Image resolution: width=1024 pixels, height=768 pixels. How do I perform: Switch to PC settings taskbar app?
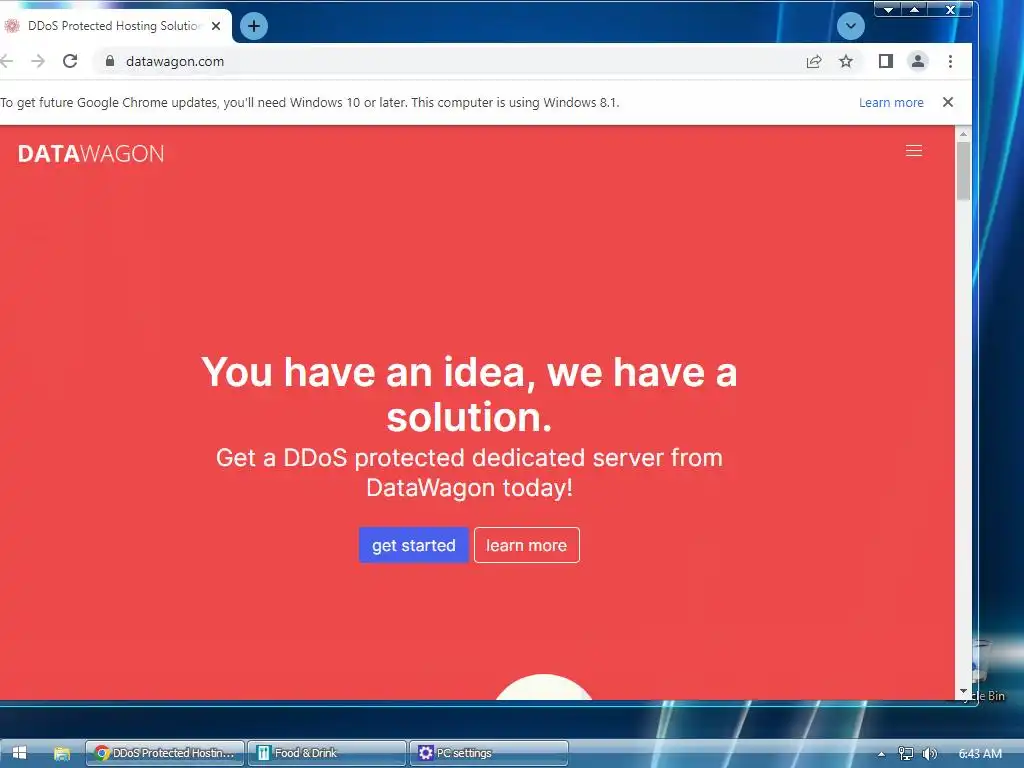coord(488,753)
